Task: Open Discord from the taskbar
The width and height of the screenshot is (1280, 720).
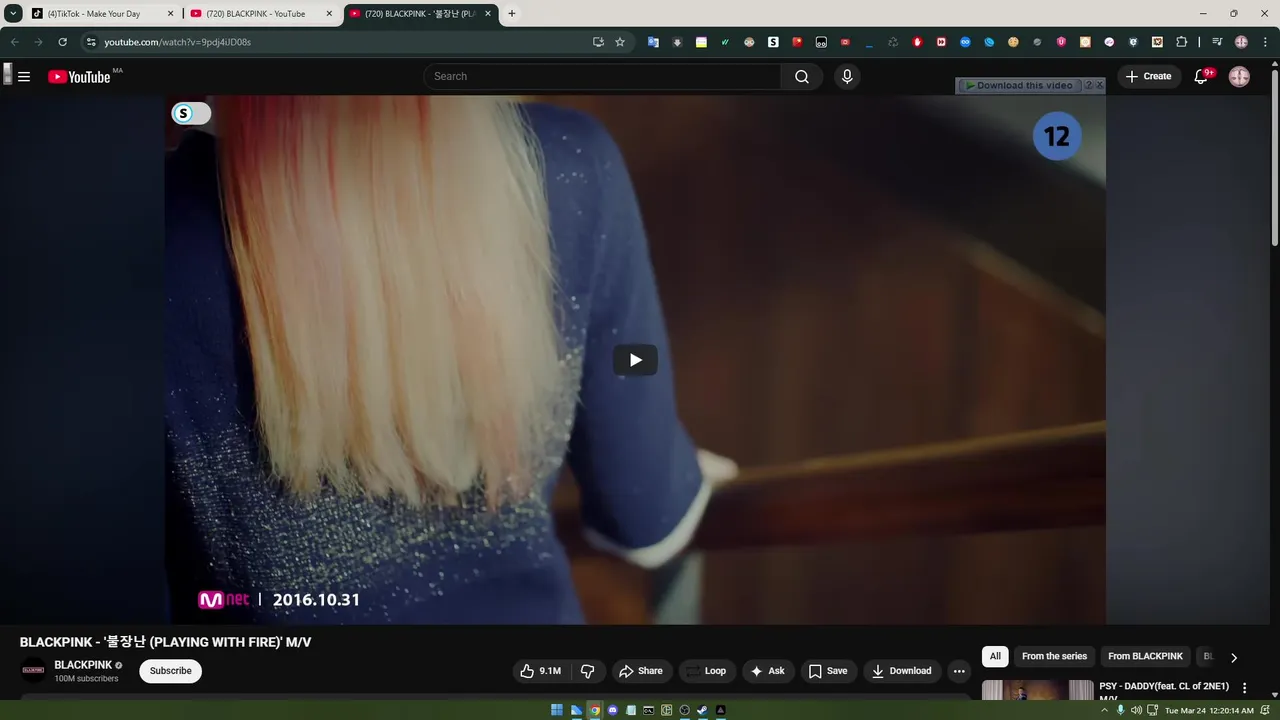Action: 612,710
